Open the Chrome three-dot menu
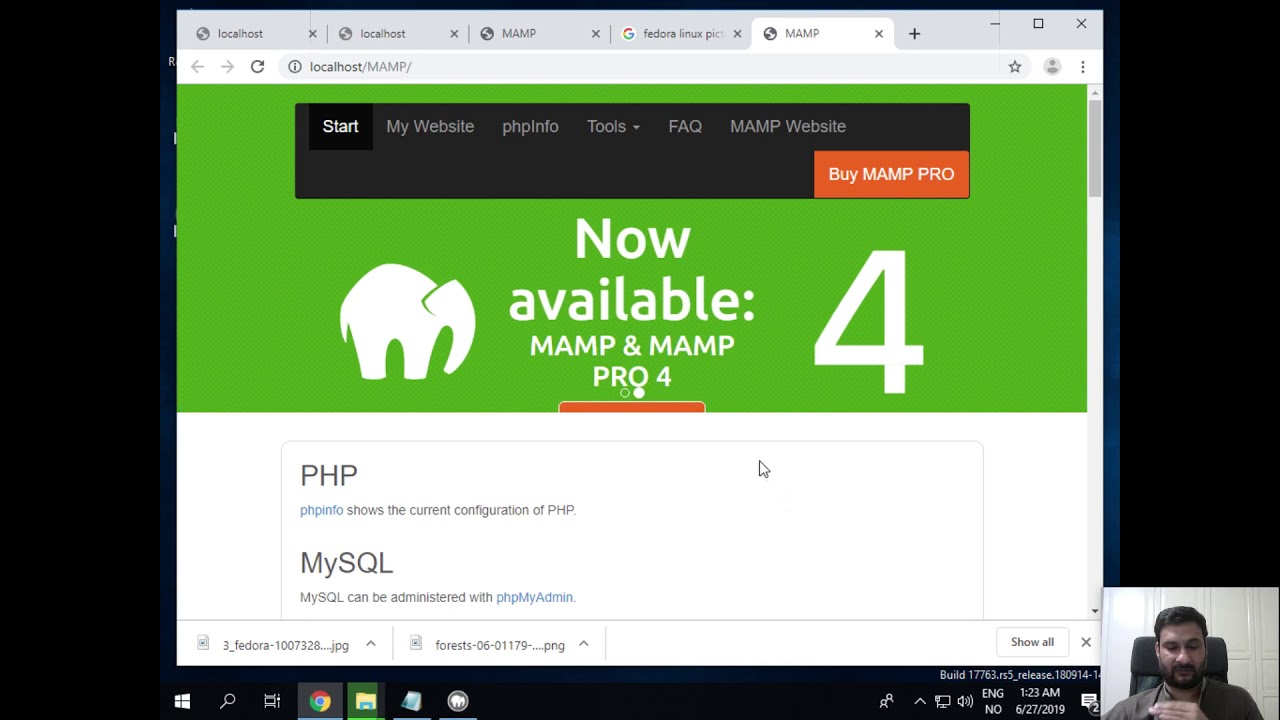This screenshot has width=1280, height=720. (x=1082, y=66)
